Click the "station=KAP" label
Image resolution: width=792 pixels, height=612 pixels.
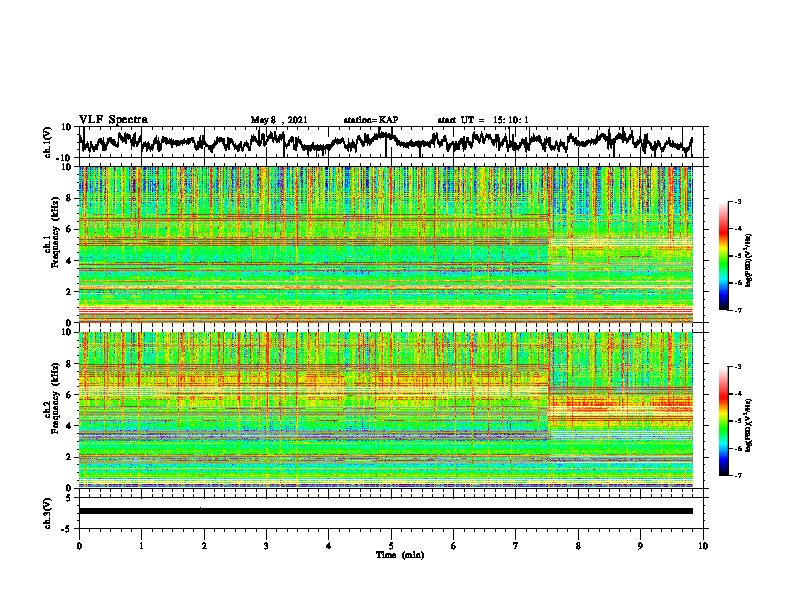click(371, 120)
